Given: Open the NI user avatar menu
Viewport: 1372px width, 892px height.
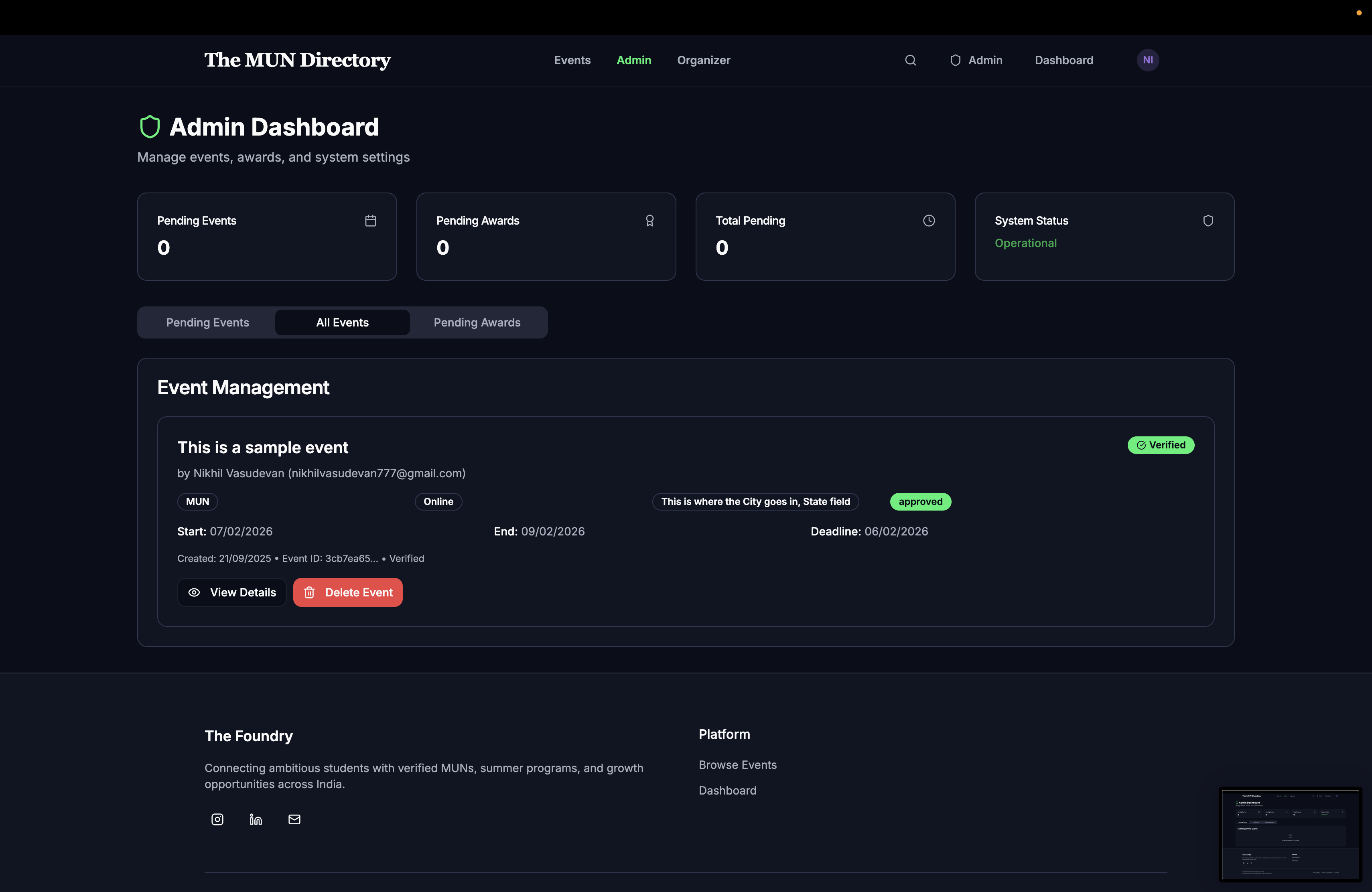Looking at the screenshot, I should tap(1147, 61).
